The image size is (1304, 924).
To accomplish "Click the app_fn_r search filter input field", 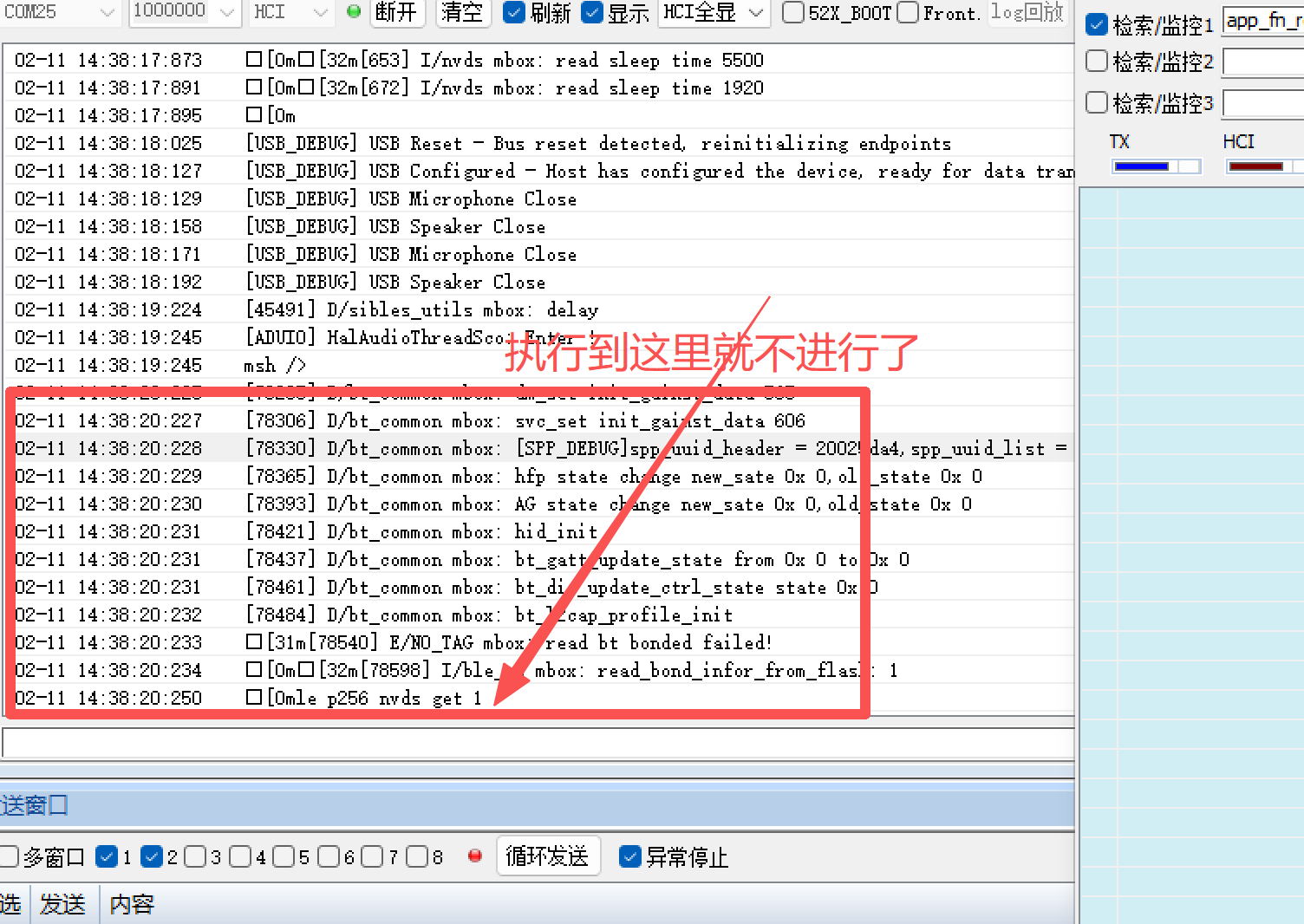I will tap(1262, 21).
